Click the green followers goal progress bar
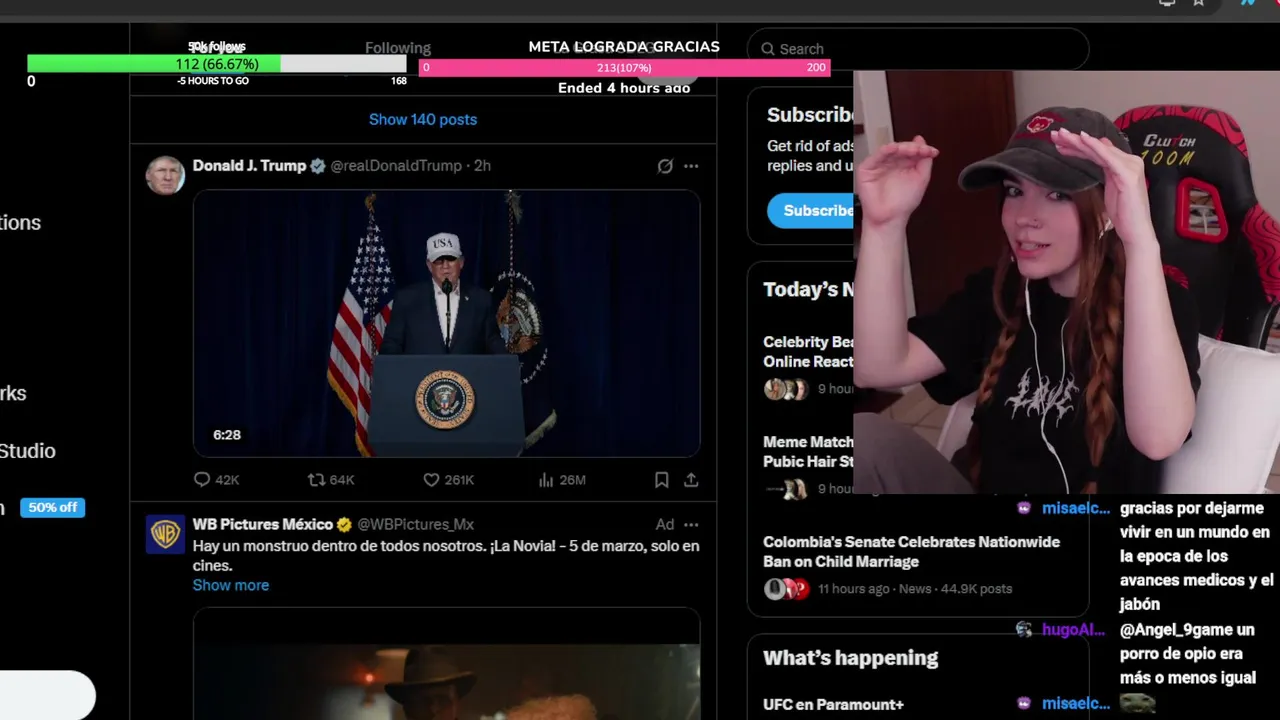Viewport: 1280px width, 720px height. coord(217,64)
